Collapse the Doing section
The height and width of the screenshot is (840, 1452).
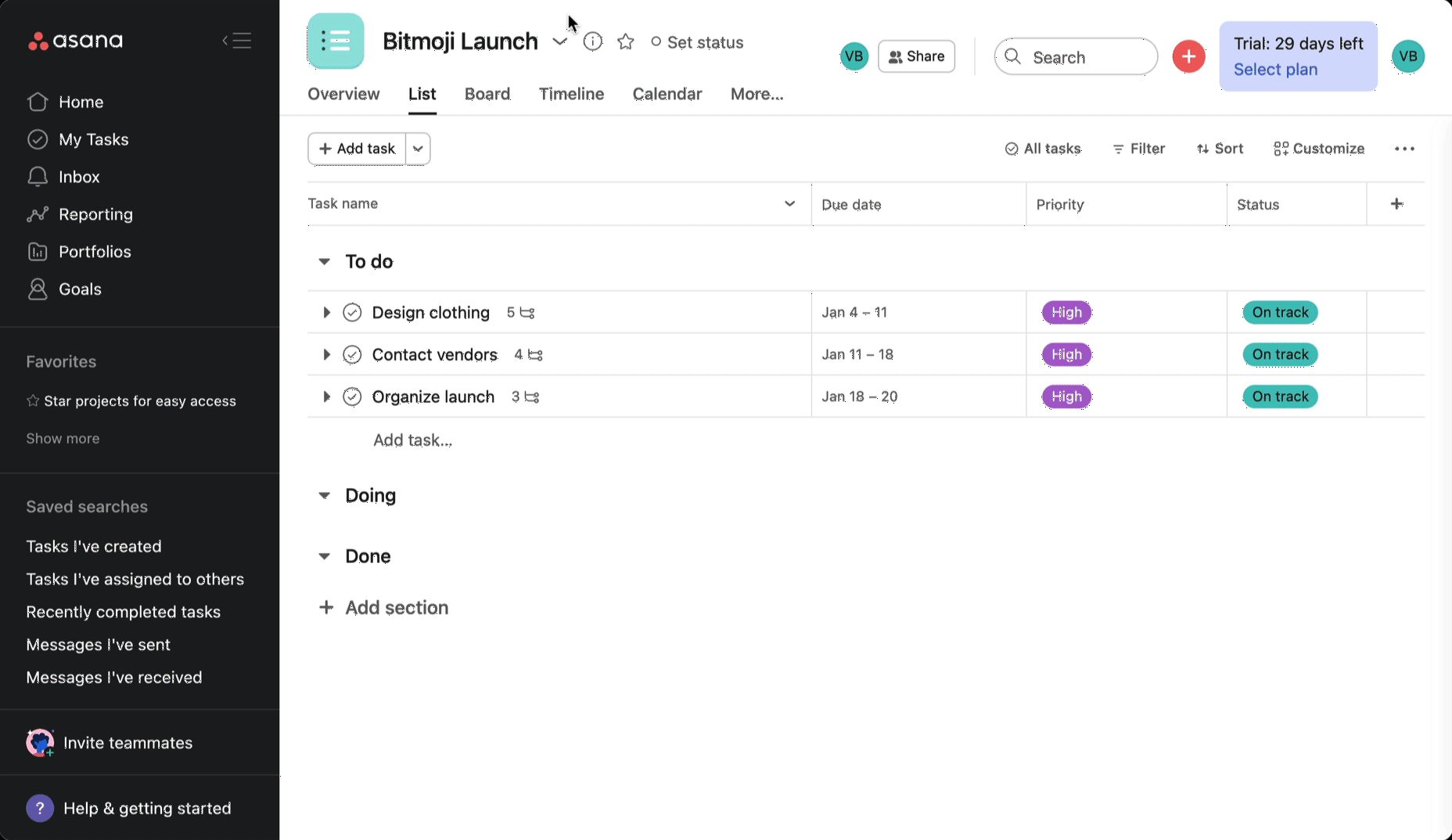click(x=324, y=495)
